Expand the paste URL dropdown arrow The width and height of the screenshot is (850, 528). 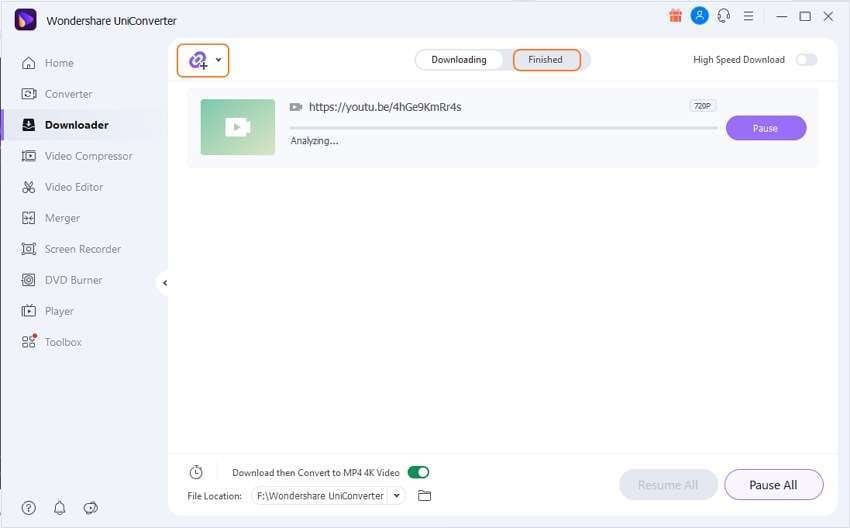218,60
